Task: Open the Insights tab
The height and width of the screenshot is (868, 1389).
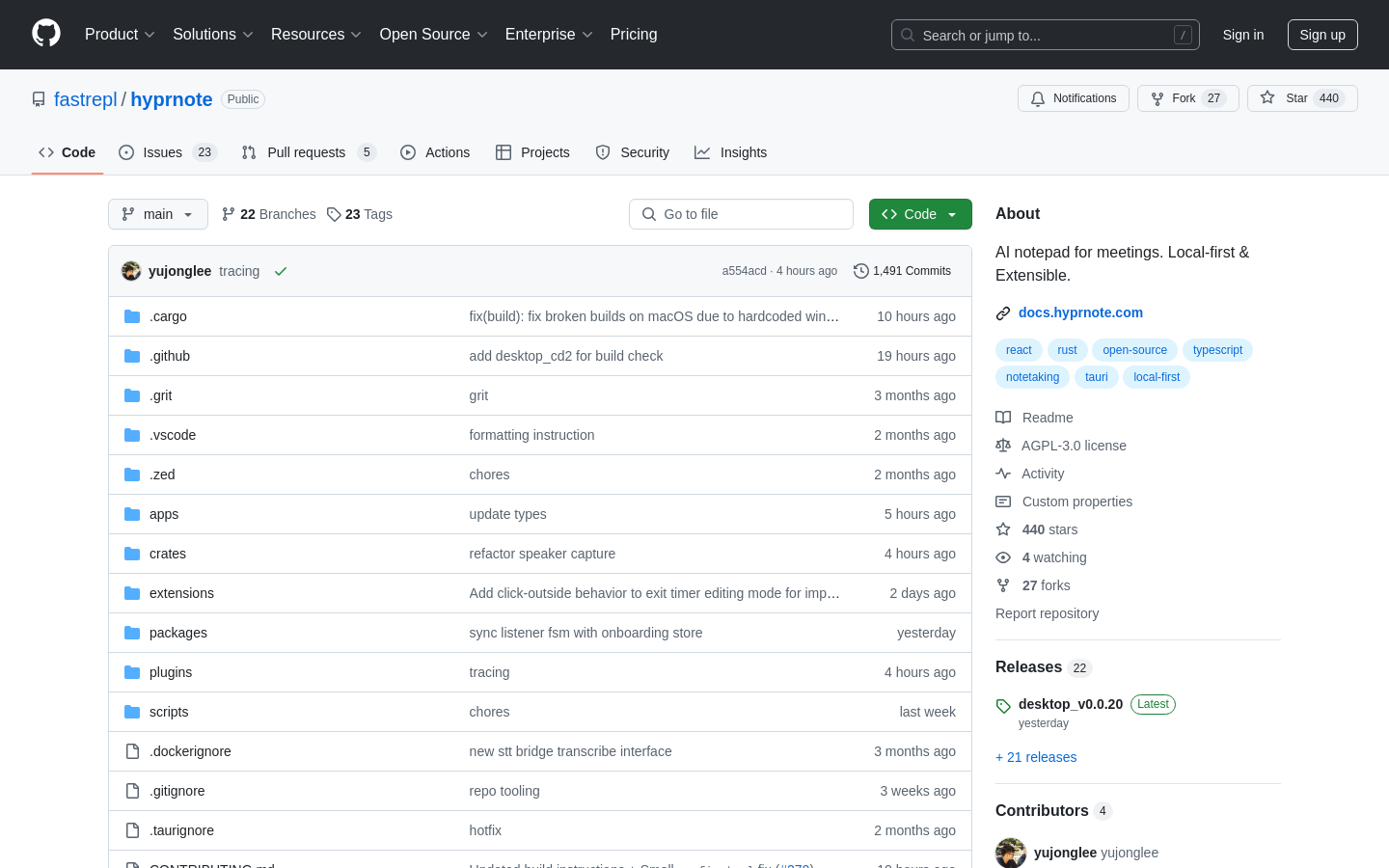Action: coord(731,152)
